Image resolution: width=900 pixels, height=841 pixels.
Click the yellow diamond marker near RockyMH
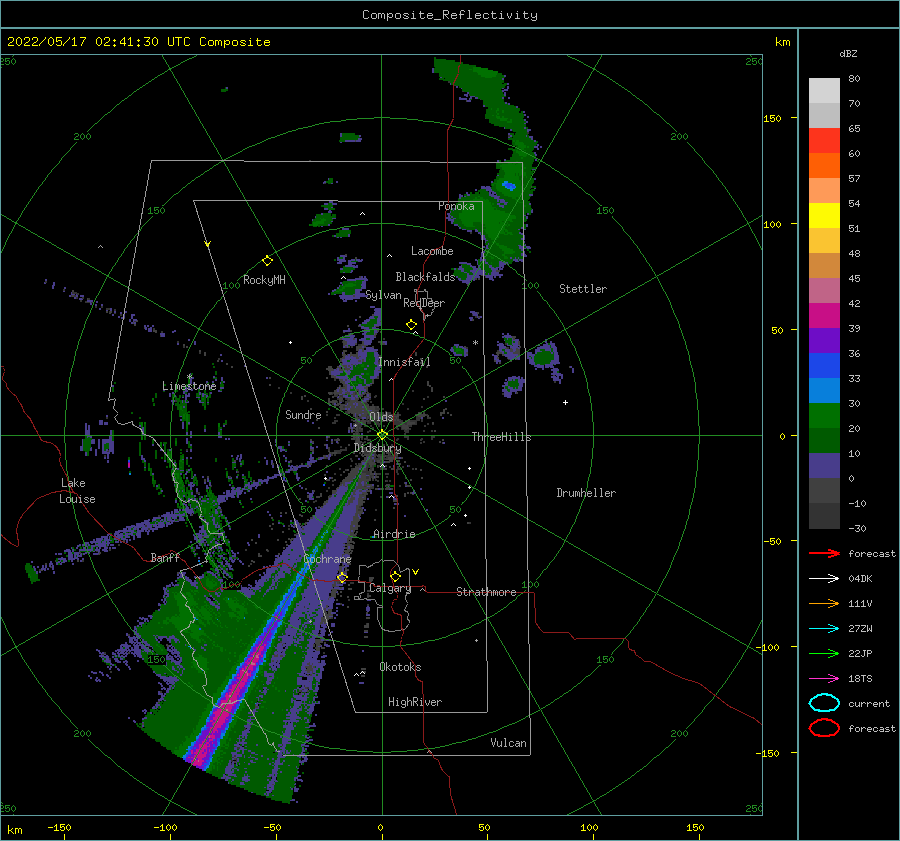[267, 261]
